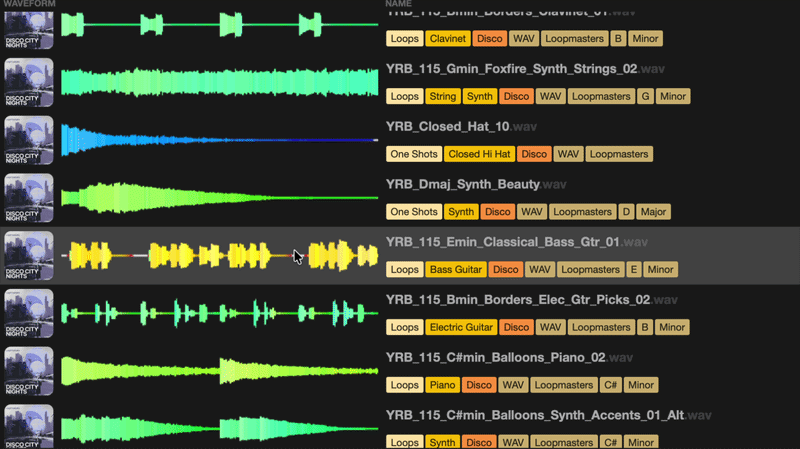Select file name YRB_115_Gmin_Foxfire_Synth_Strings_02.wav
The width and height of the screenshot is (800, 449).
pyautogui.click(x=525, y=69)
